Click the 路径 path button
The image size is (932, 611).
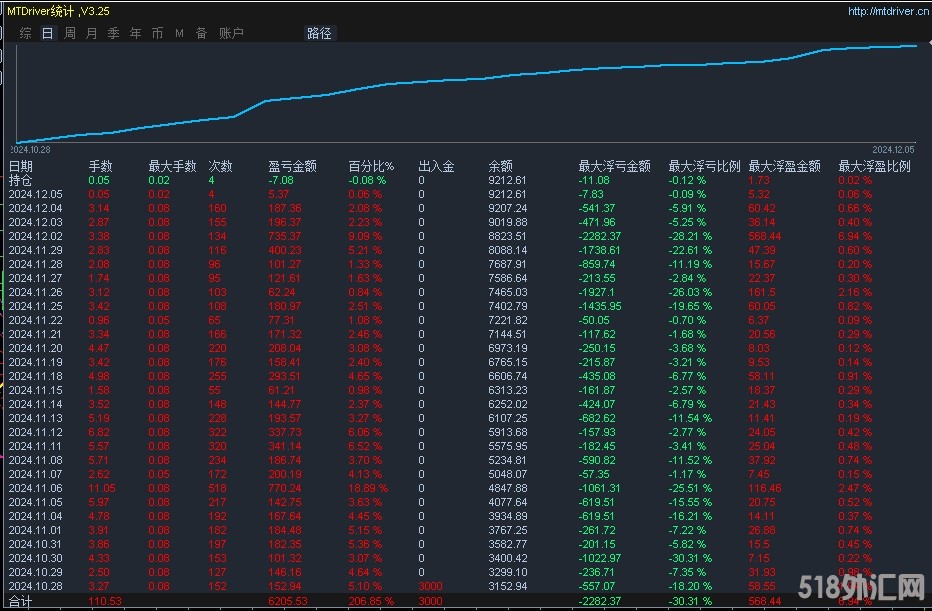[319, 33]
